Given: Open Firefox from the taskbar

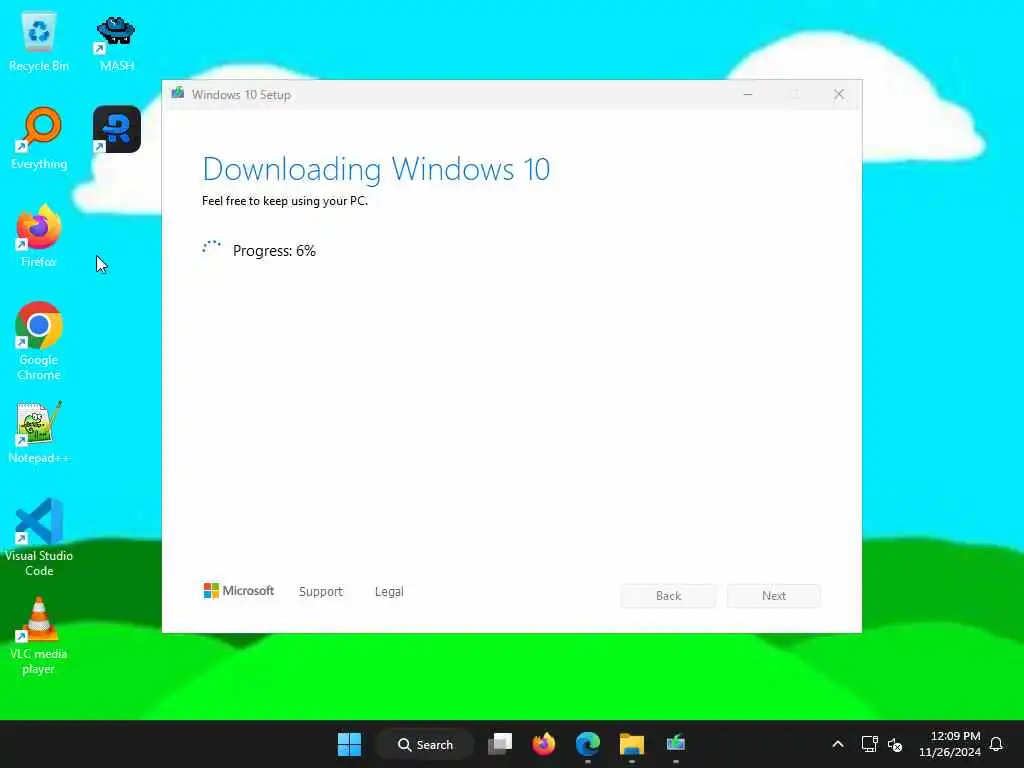Looking at the screenshot, I should [543, 744].
